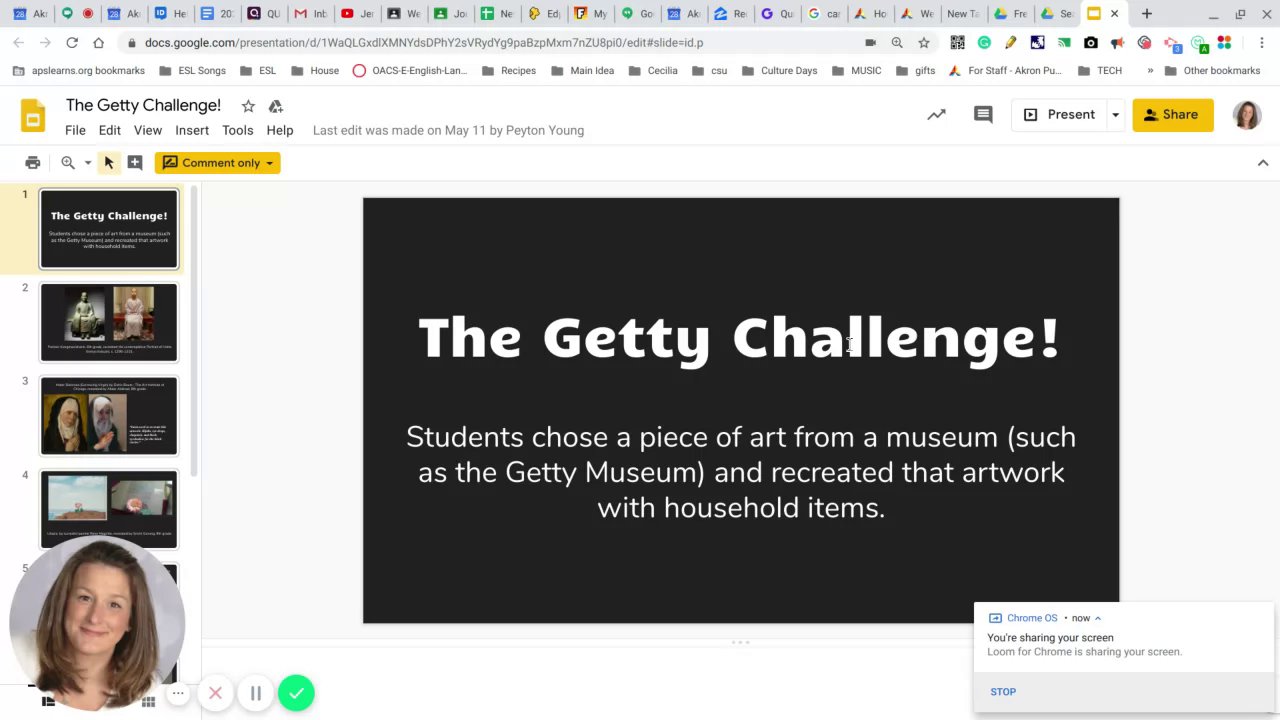Show more bookmarks via the double chevron

pos(1150,71)
